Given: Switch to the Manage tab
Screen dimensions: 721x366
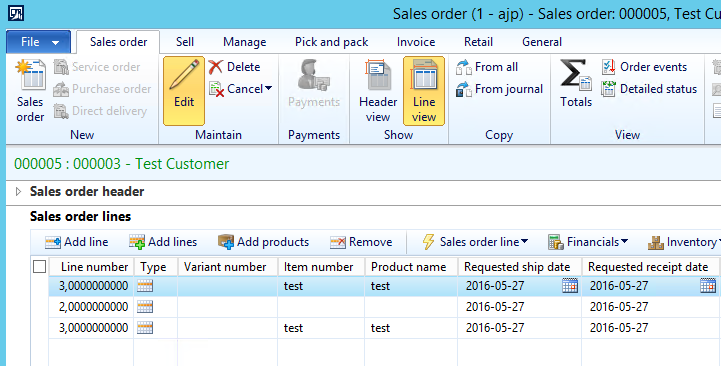Looking at the screenshot, I should (x=245, y=42).
